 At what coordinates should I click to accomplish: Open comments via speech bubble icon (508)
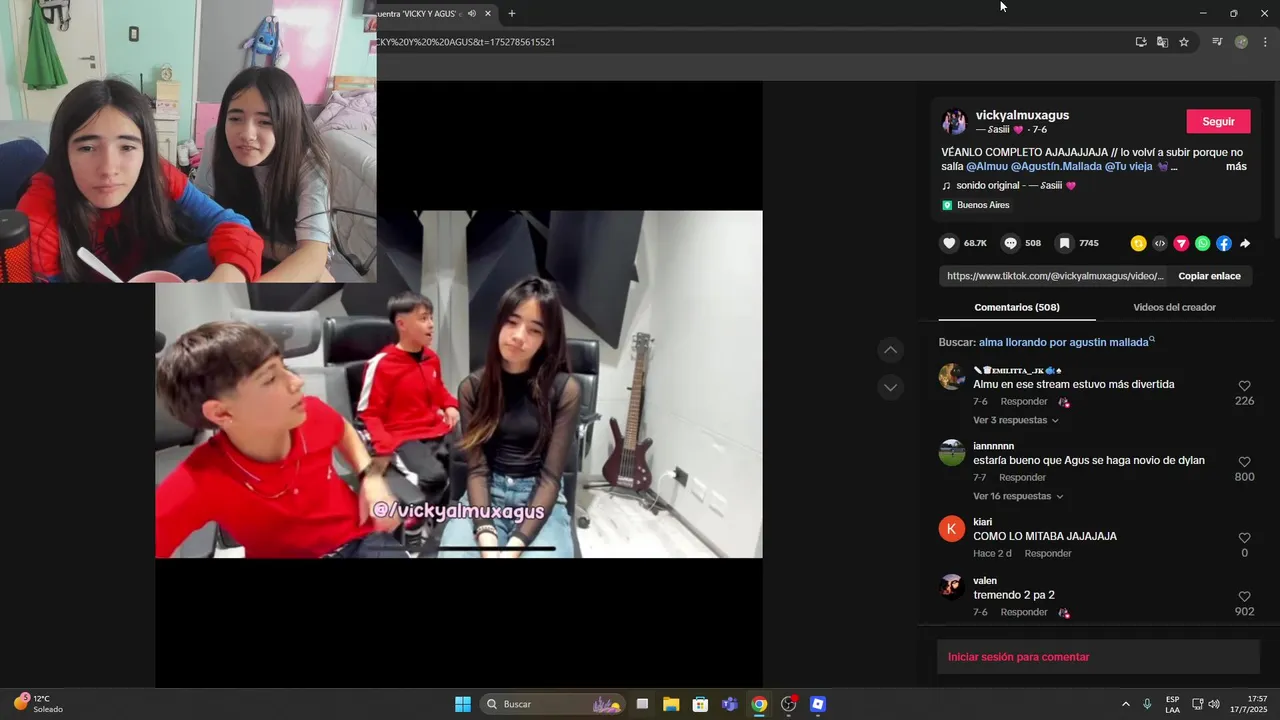[1011, 243]
